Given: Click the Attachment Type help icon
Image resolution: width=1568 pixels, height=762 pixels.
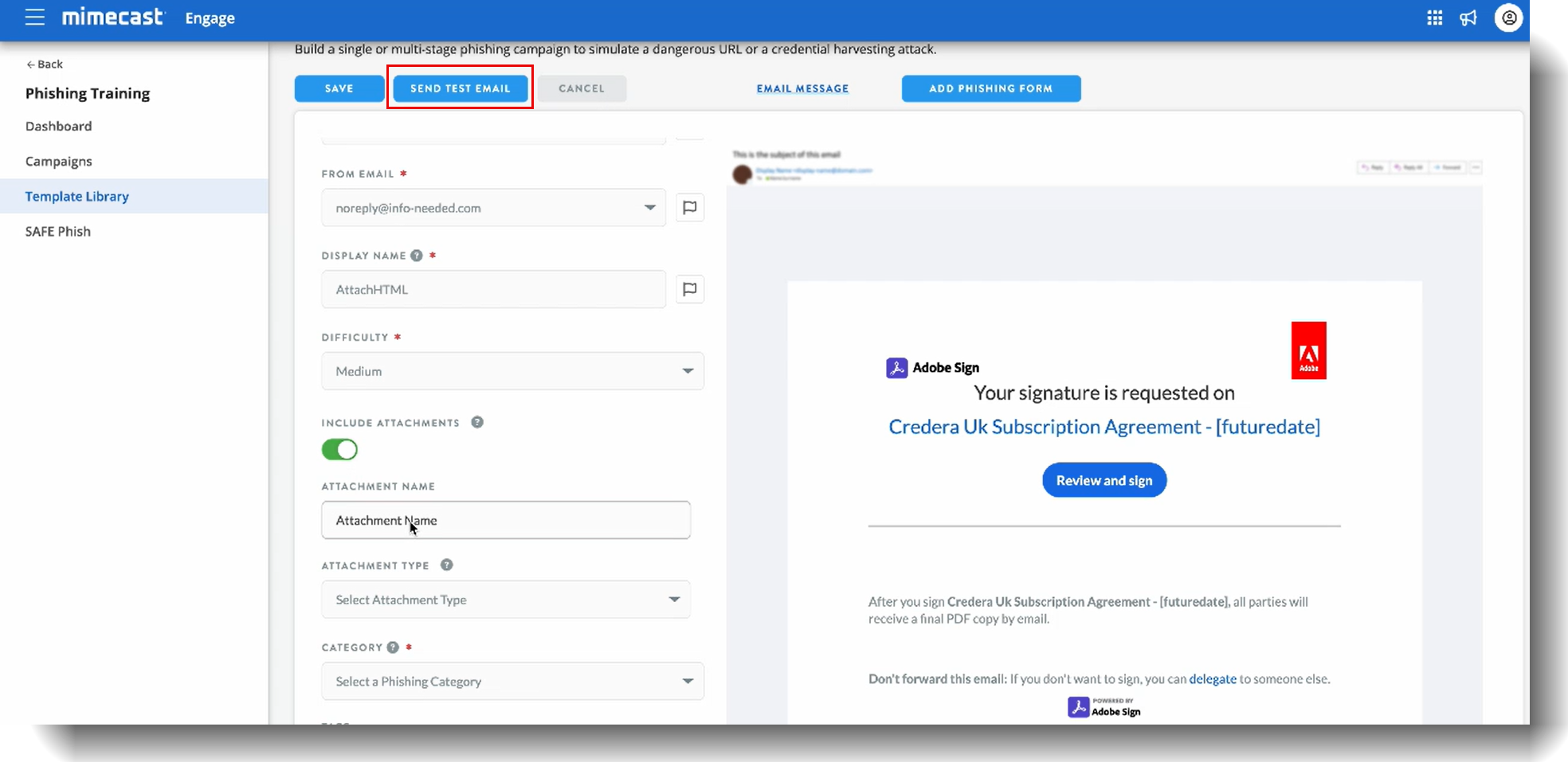Looking at the screenshot, I should click(447, 565).
